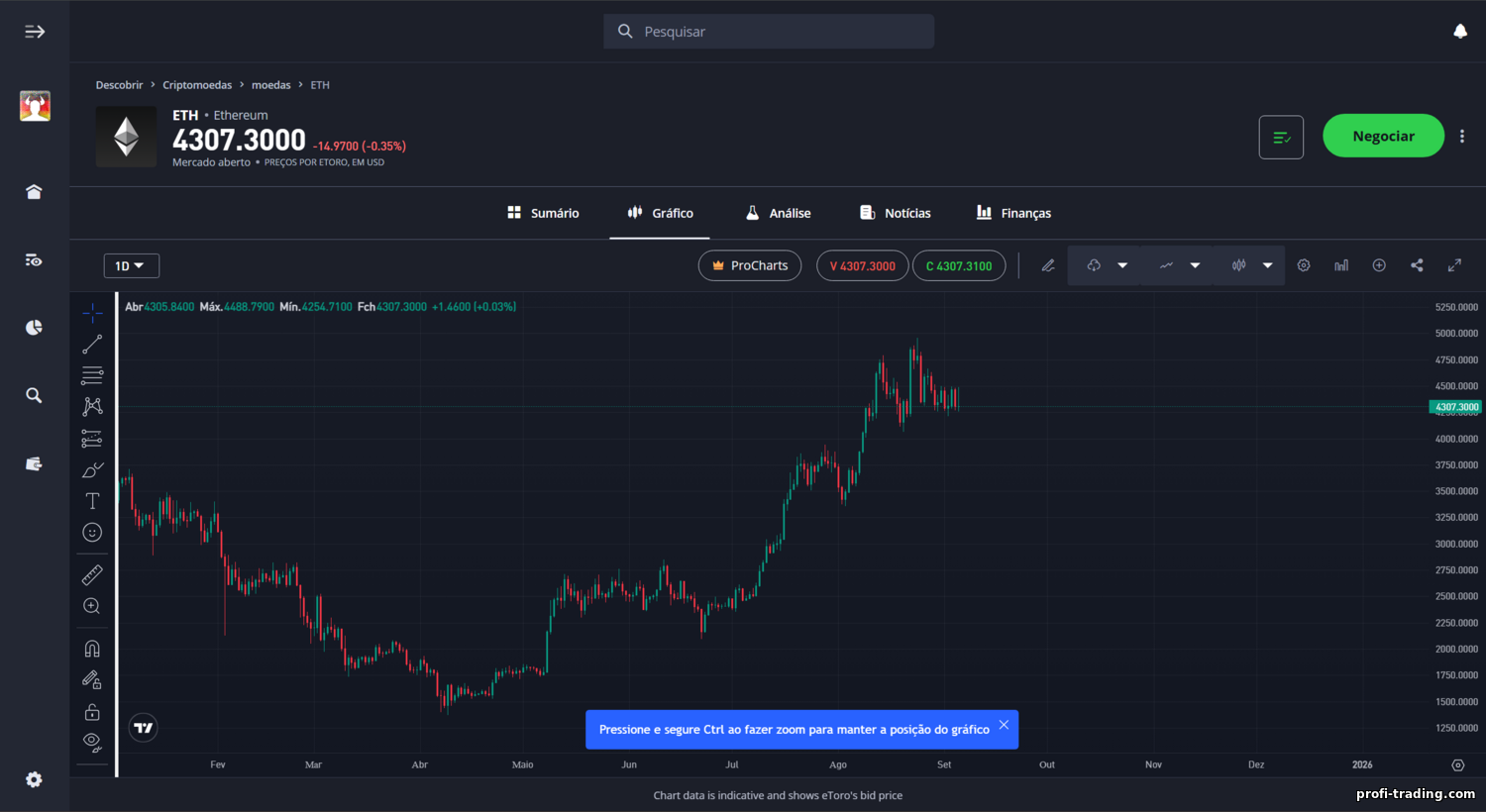Open ProCharts button

749,265
